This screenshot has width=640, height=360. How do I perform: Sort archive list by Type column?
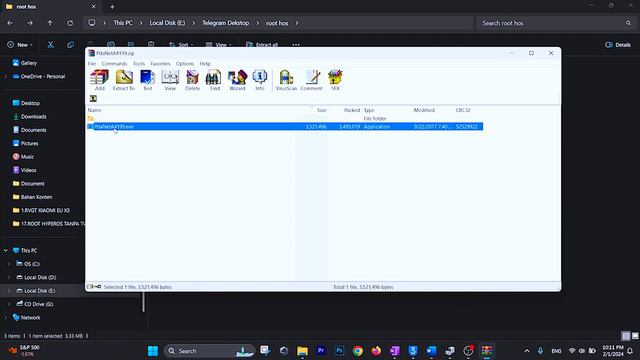[369, 110]
